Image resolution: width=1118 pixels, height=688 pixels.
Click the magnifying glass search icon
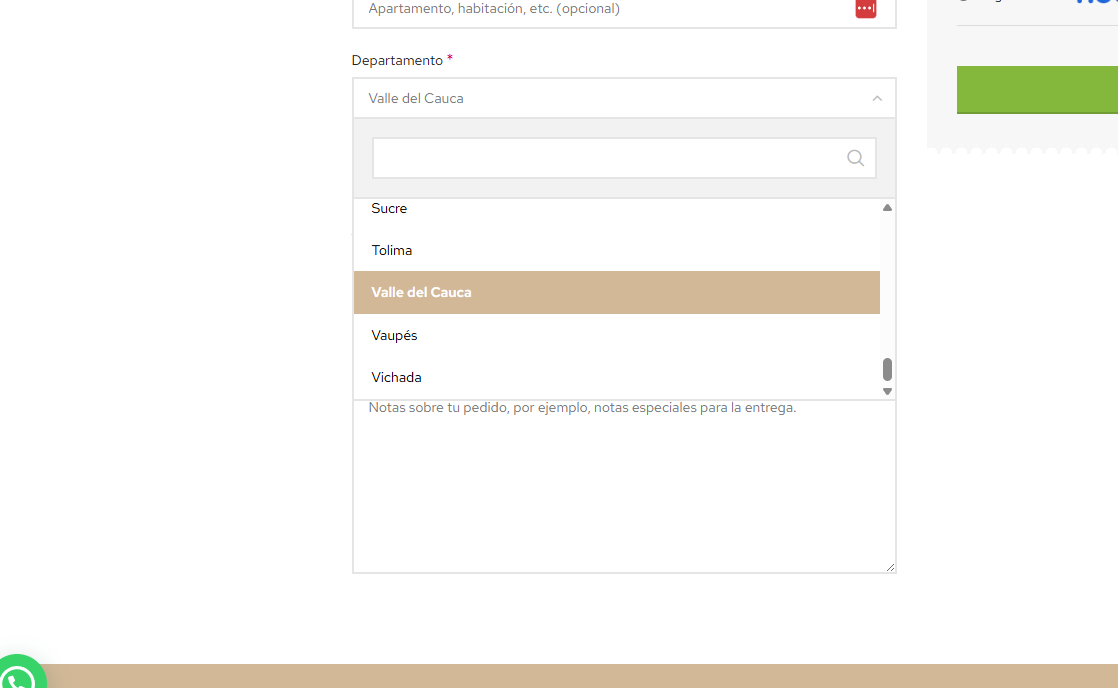click(855, 157)
